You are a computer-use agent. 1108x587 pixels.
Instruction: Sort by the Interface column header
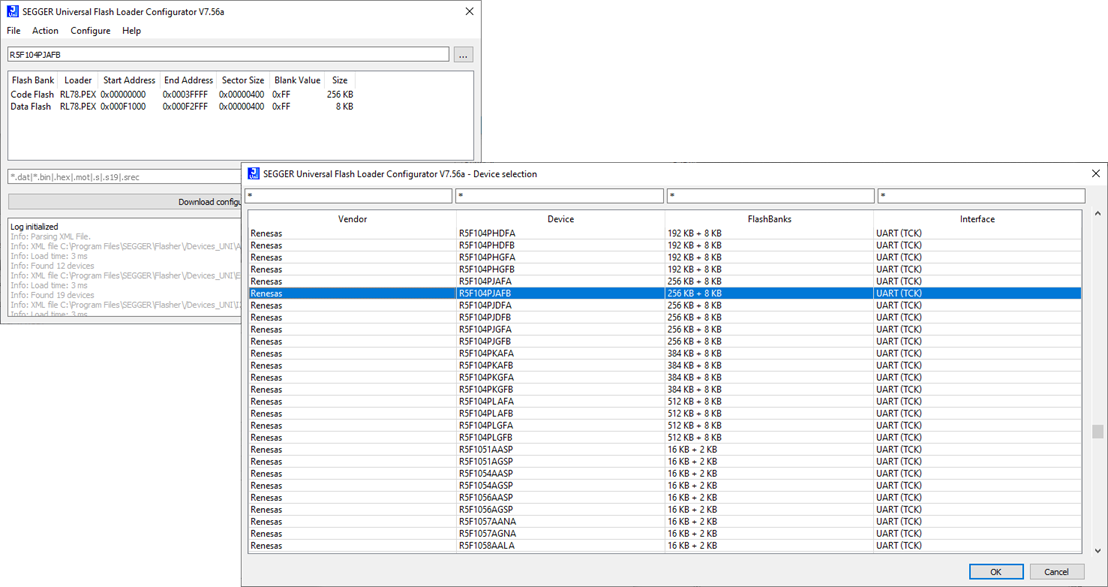point(977,219)
